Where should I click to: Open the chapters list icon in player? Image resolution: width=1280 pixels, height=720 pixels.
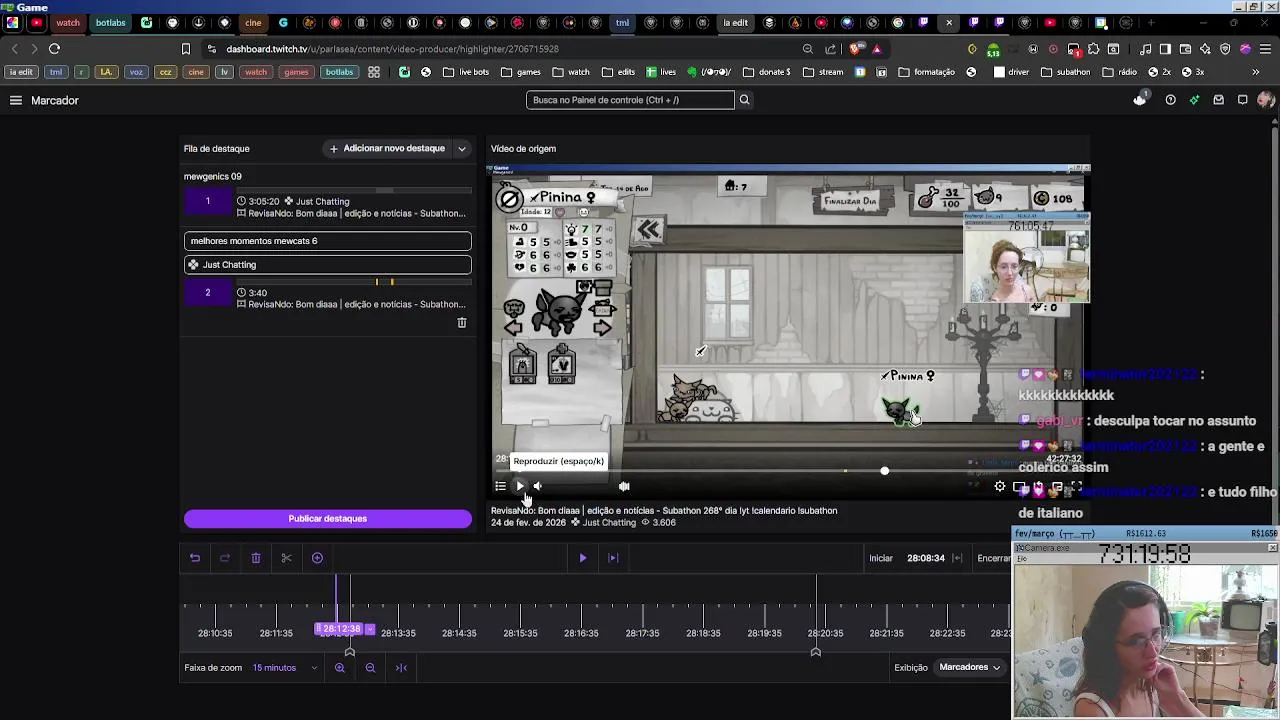click(500, 486)
